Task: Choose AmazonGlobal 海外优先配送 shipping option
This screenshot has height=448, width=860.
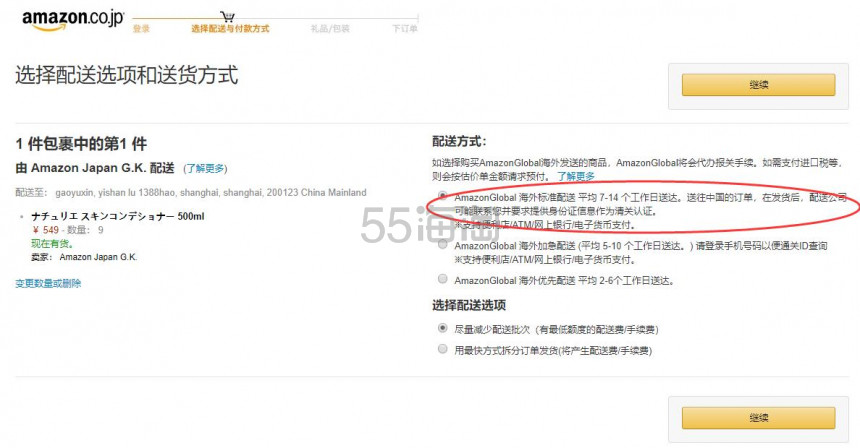Action: click(443, 280)
